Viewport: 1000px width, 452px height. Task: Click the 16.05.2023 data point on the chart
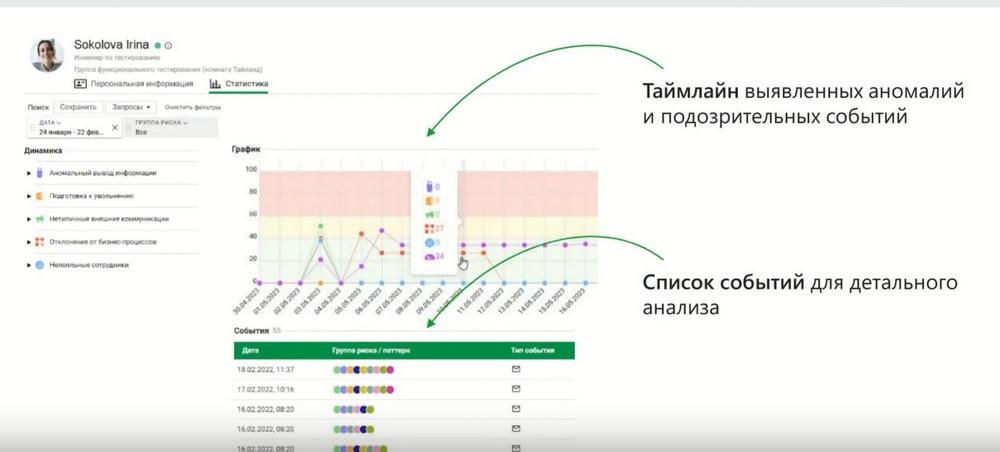point(585,244)
